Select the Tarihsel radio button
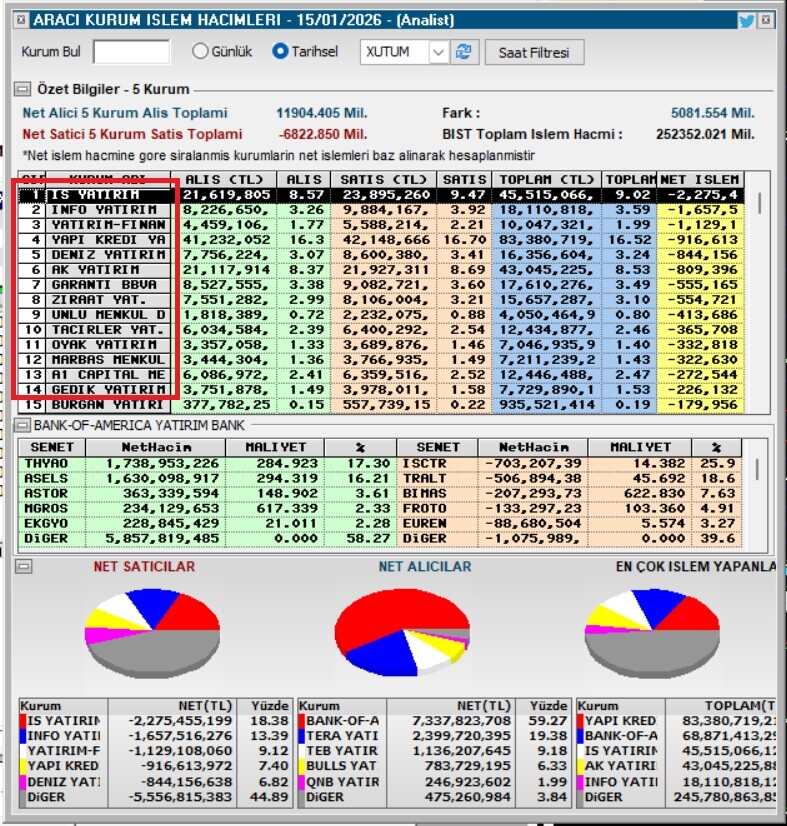The image size is (787, 826). coord(280,52)
